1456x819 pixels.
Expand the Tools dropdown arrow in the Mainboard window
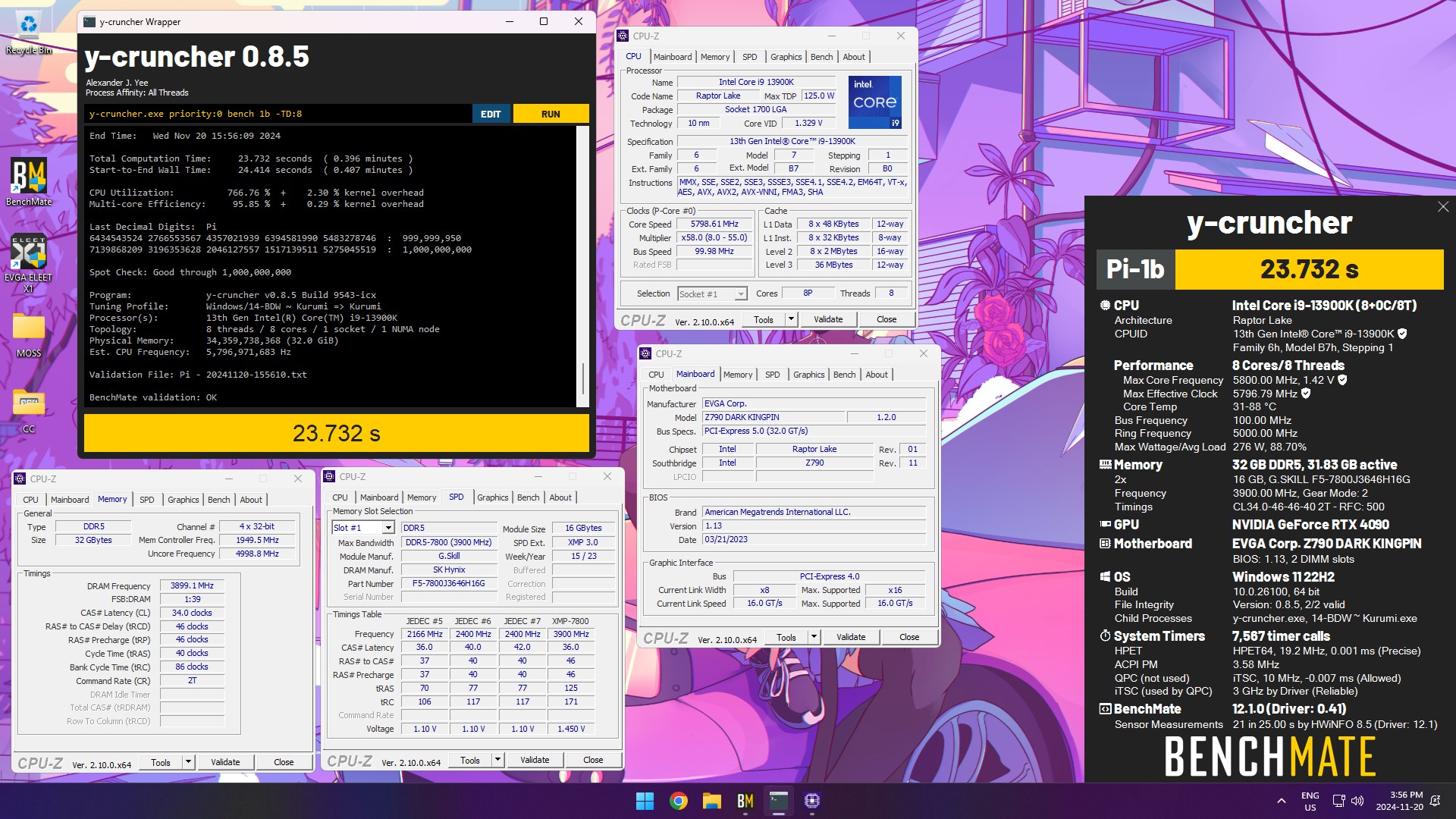pyautogui.click(x=814, y=637)
